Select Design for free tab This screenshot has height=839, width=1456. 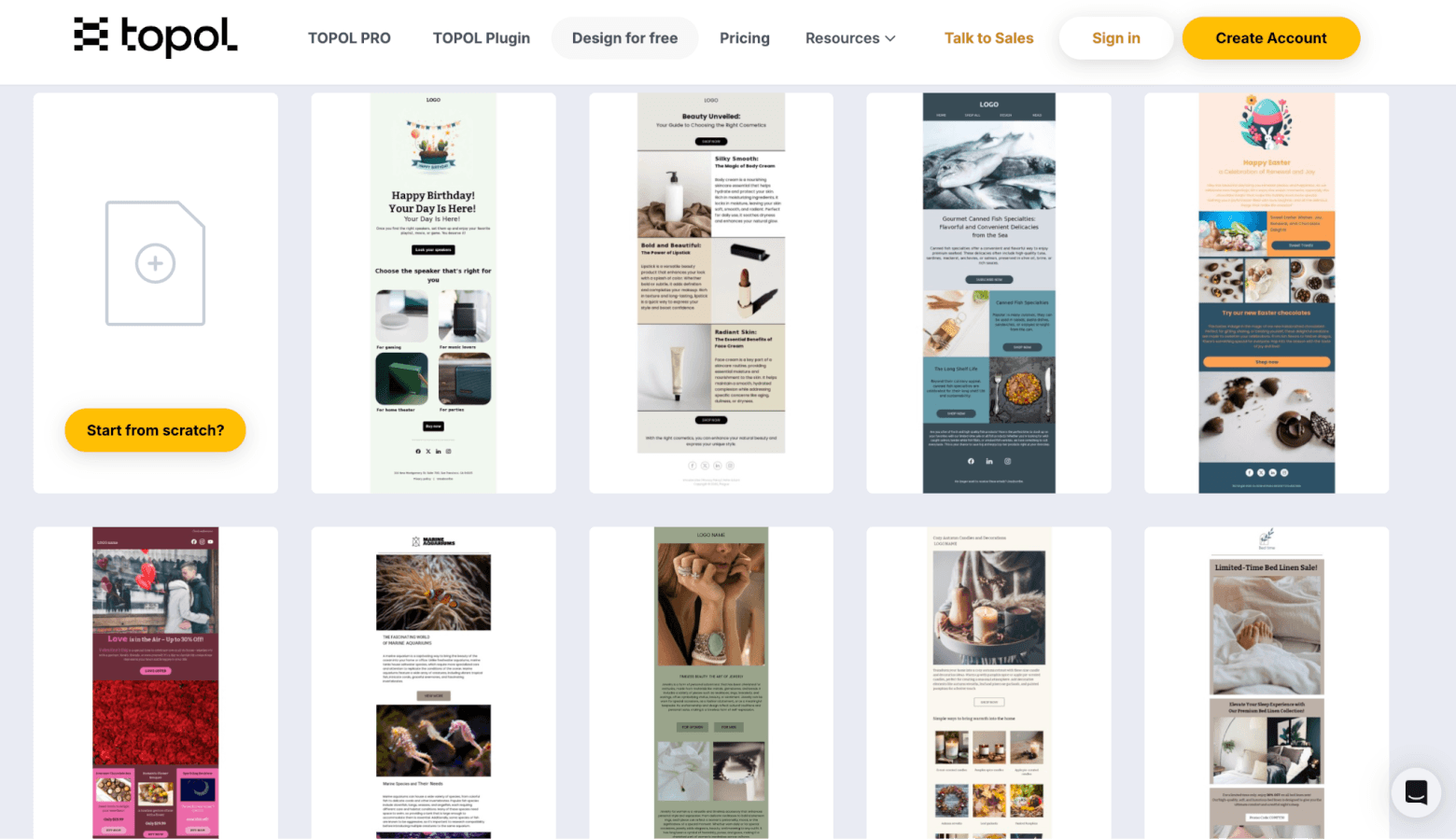tap(624, 38)
